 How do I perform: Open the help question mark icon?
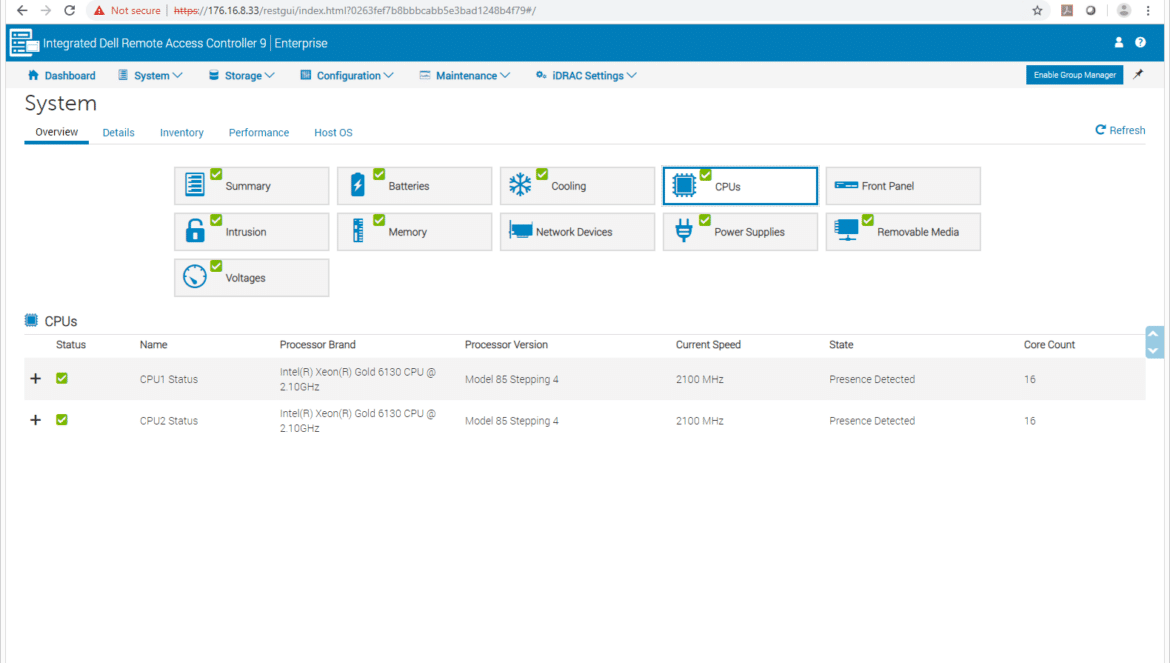pyautogui.click(x=1140, y=43)
